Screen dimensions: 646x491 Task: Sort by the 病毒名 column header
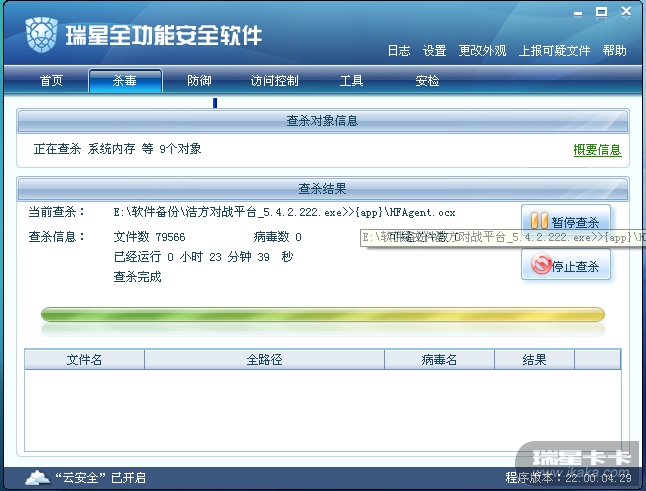(x=439, y=360)
